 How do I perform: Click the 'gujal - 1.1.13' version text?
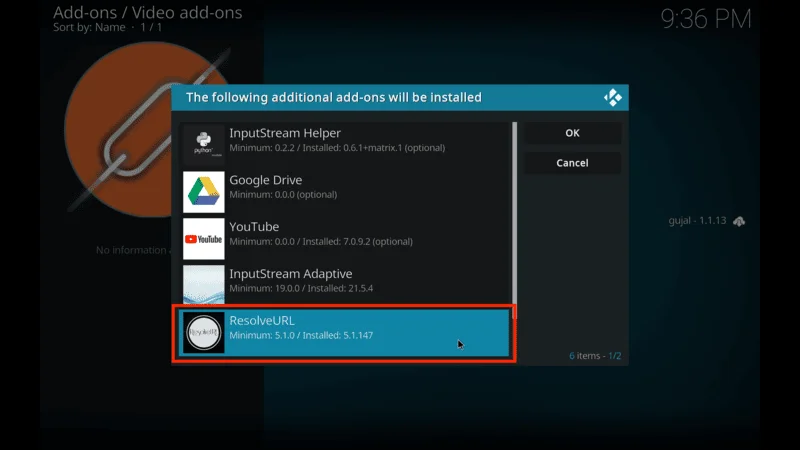pyautogui.click(x=697, y=220)
